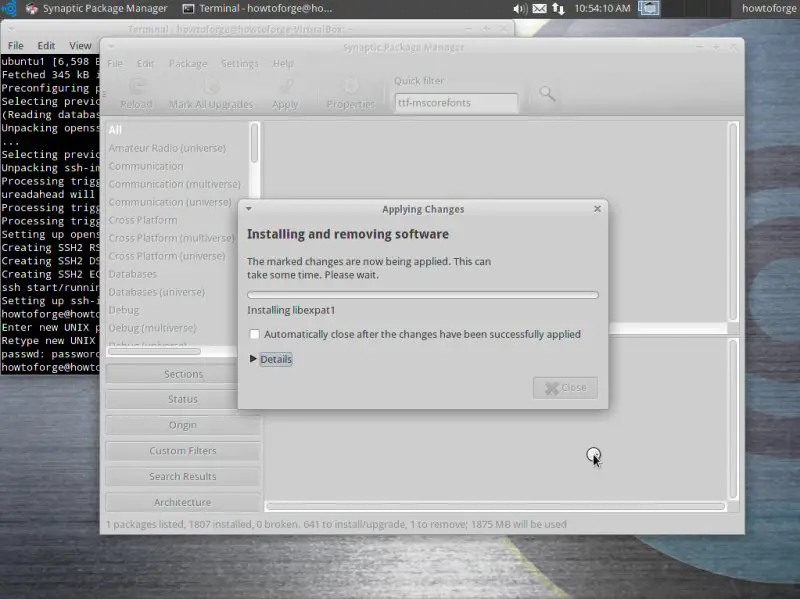This screenshot has width=800, height=599.
Task: Select the Communication category
Action: 146,166
